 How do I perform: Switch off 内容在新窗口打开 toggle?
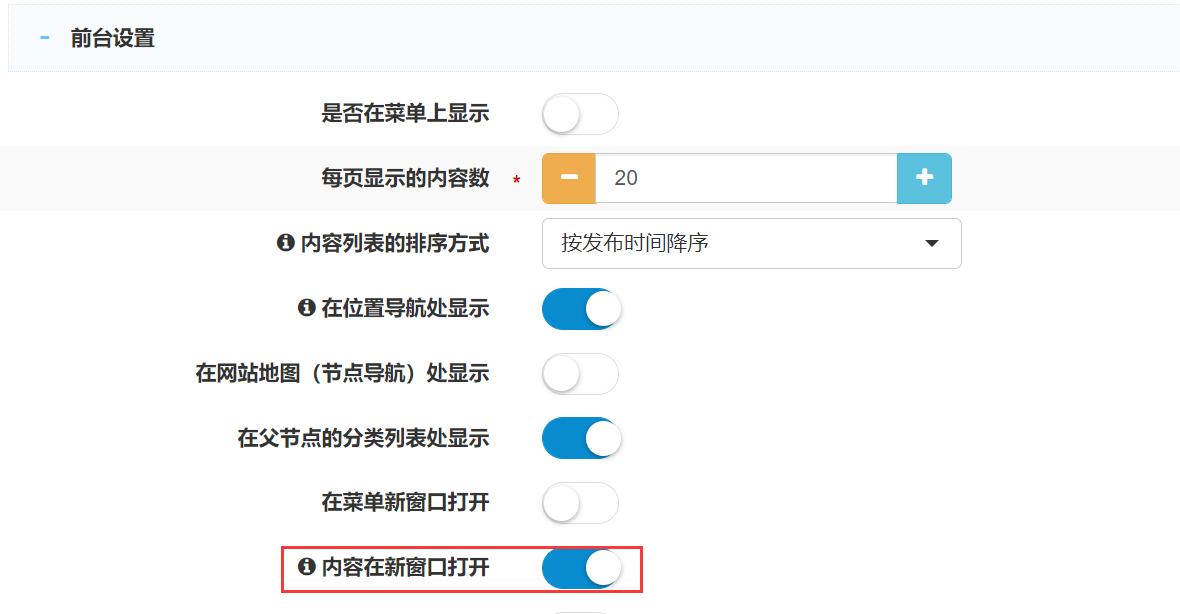coord(582,568)
